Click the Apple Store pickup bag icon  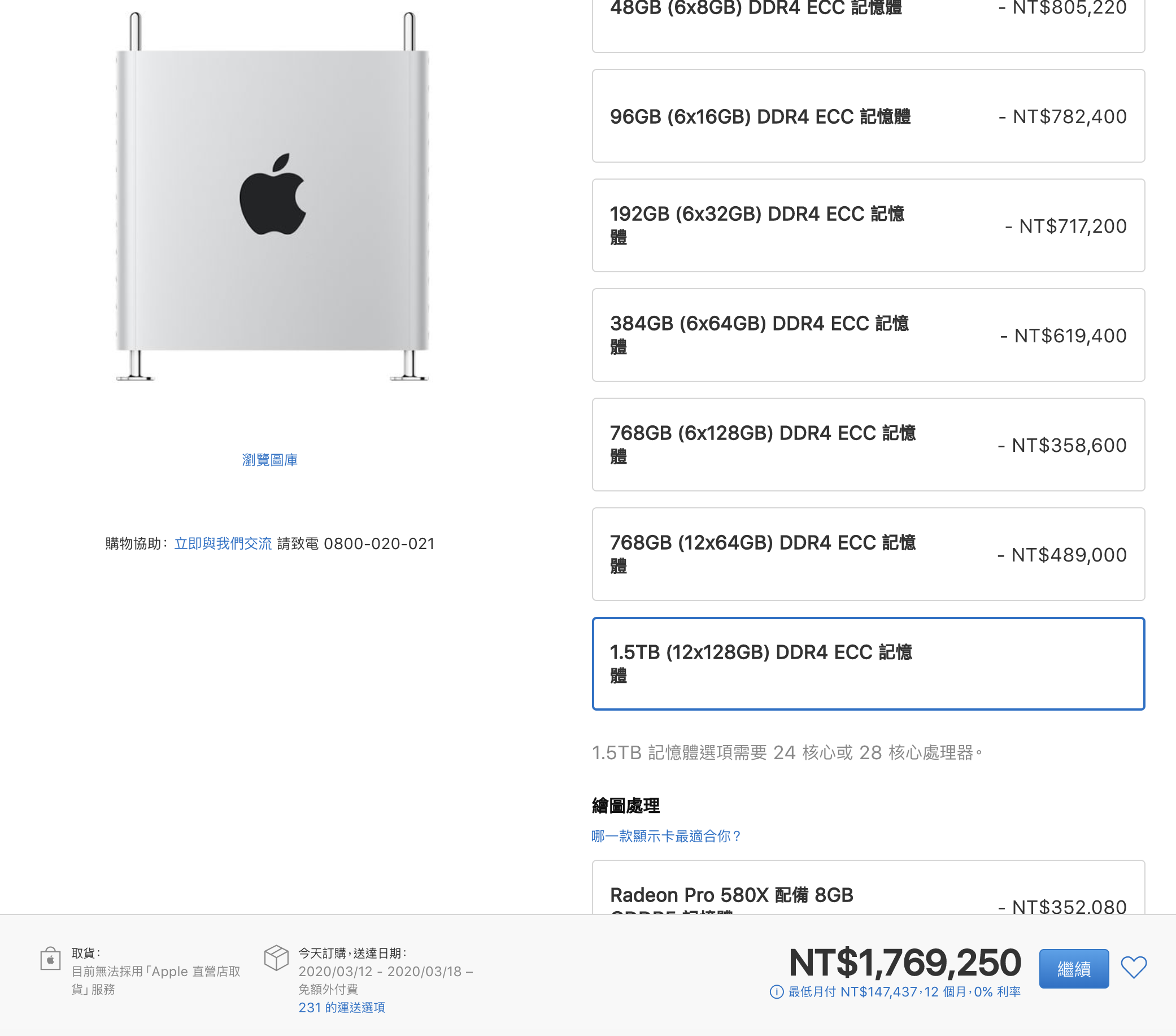[51, 959]
